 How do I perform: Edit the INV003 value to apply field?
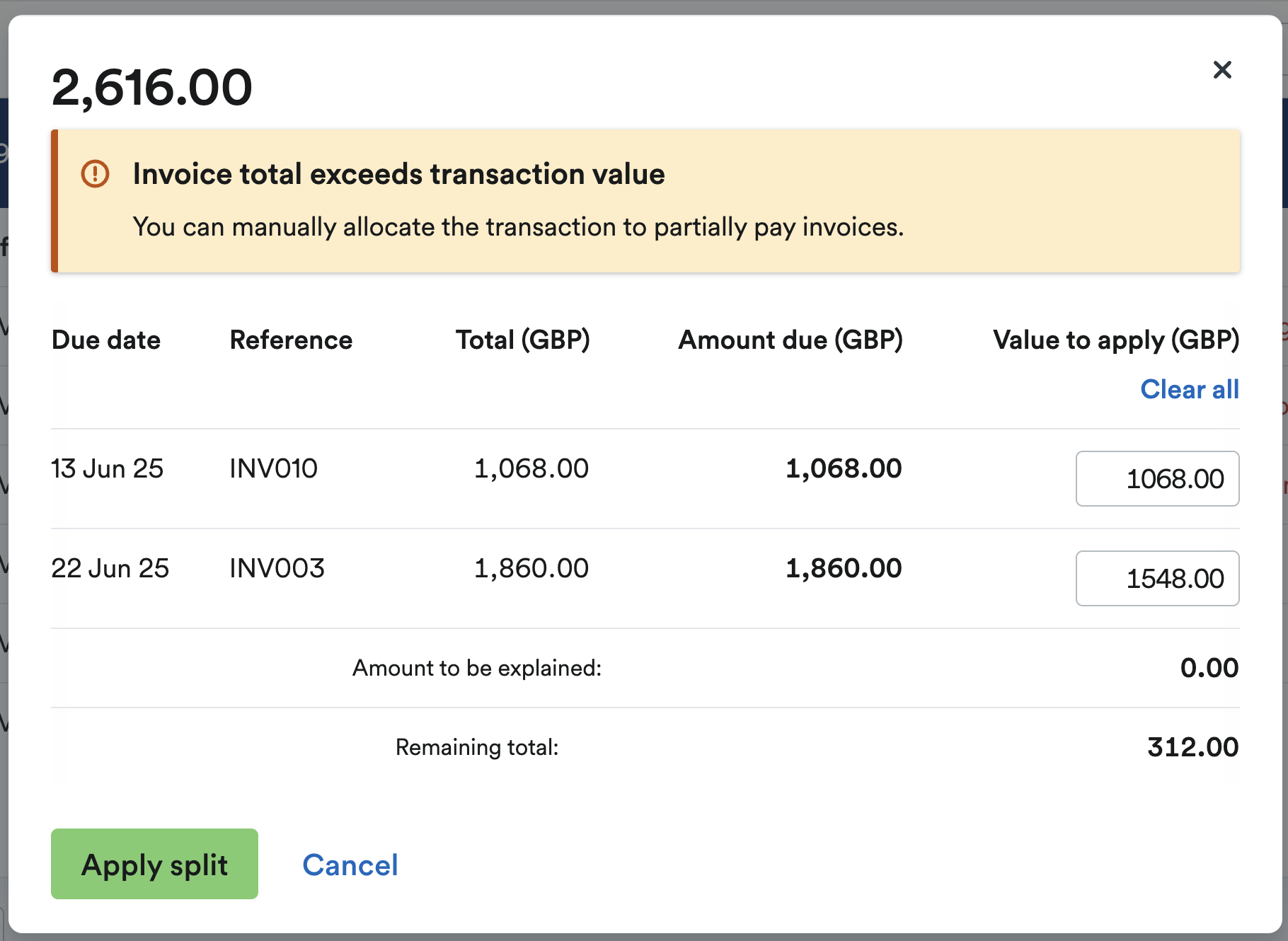click(x=1157, y=578)
